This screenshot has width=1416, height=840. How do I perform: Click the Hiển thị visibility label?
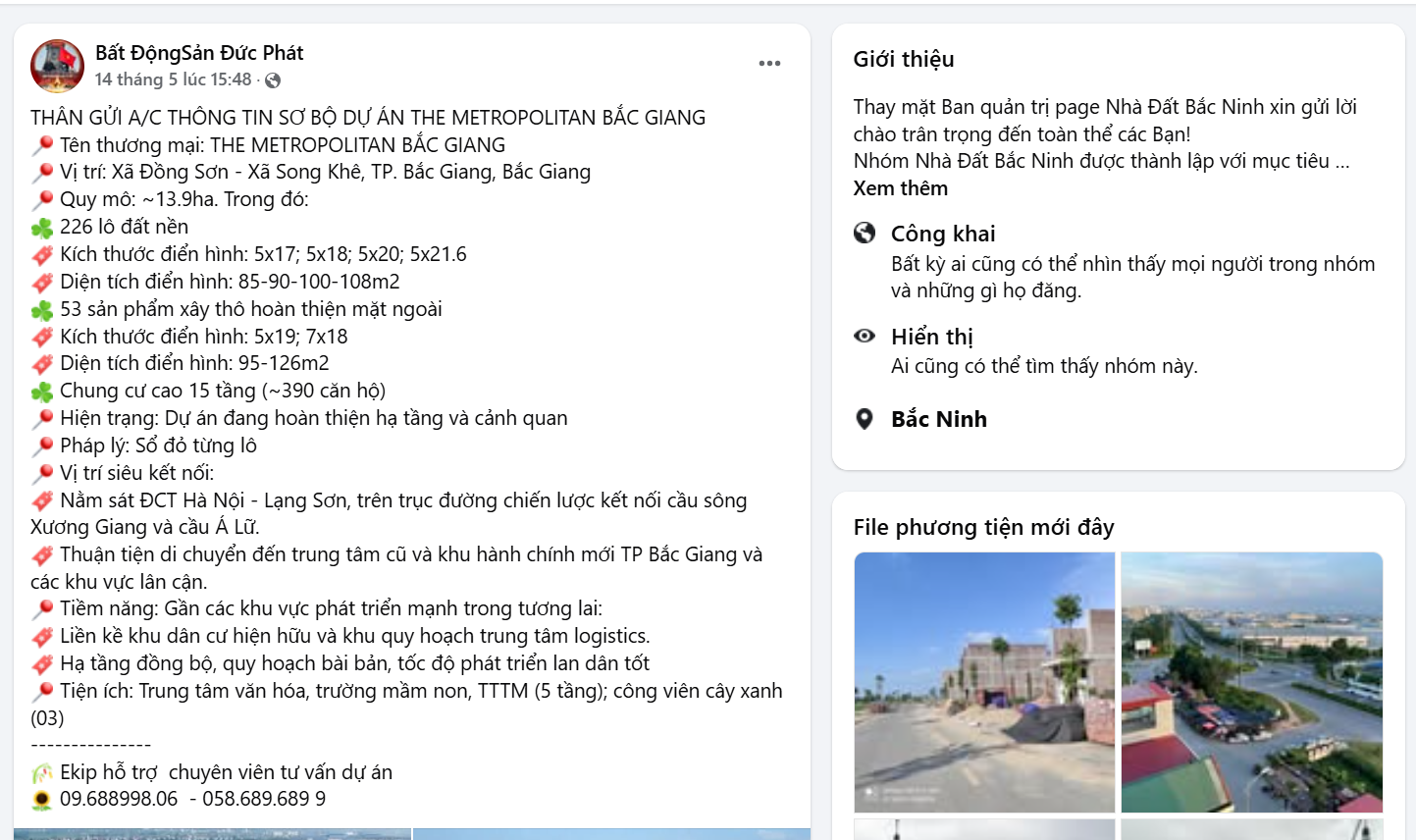pyautogui.click(x=932, y=337)
